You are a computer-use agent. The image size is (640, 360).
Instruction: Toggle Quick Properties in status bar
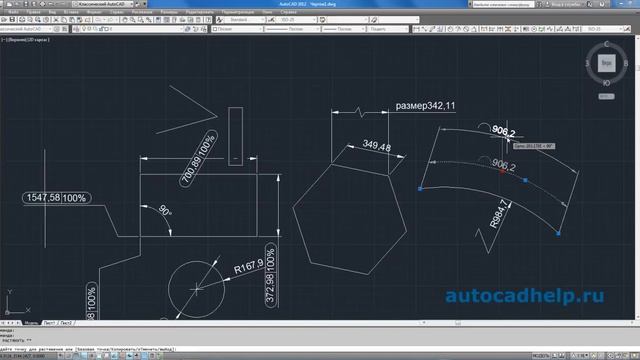pyautogui.click(x=152, y=356)
